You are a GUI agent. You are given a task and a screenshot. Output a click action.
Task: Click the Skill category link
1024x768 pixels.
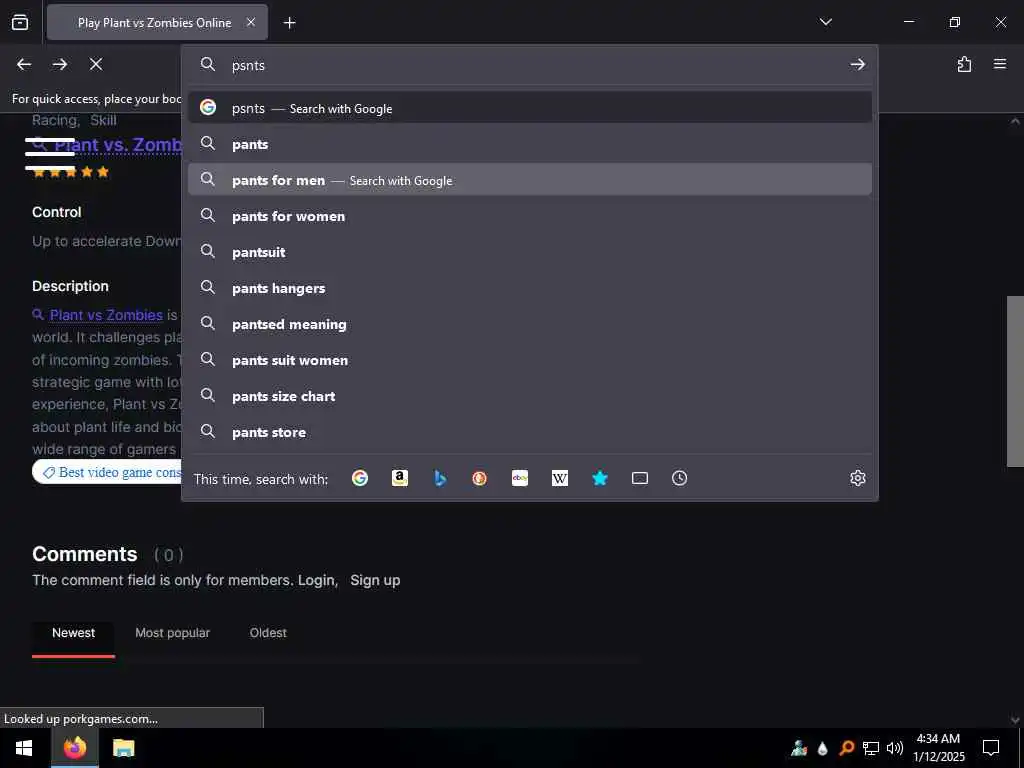click(103, 120)
